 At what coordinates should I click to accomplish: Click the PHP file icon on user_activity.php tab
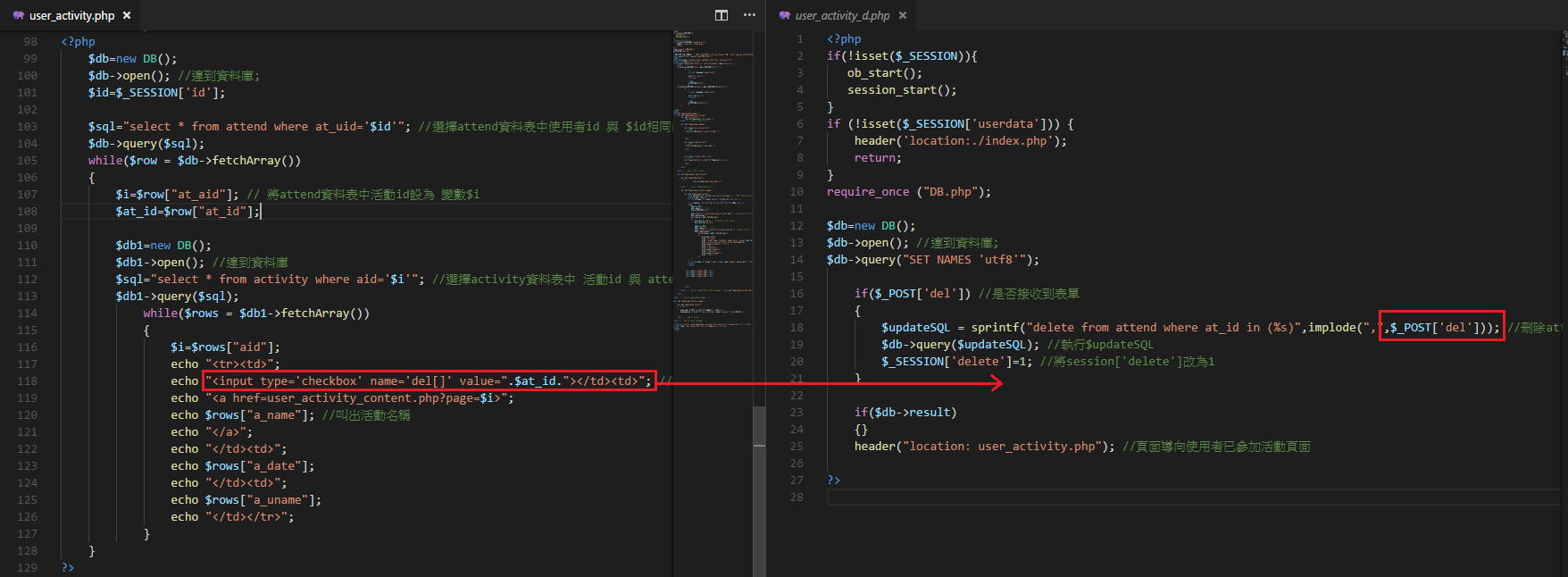click(x=19, y=15)
